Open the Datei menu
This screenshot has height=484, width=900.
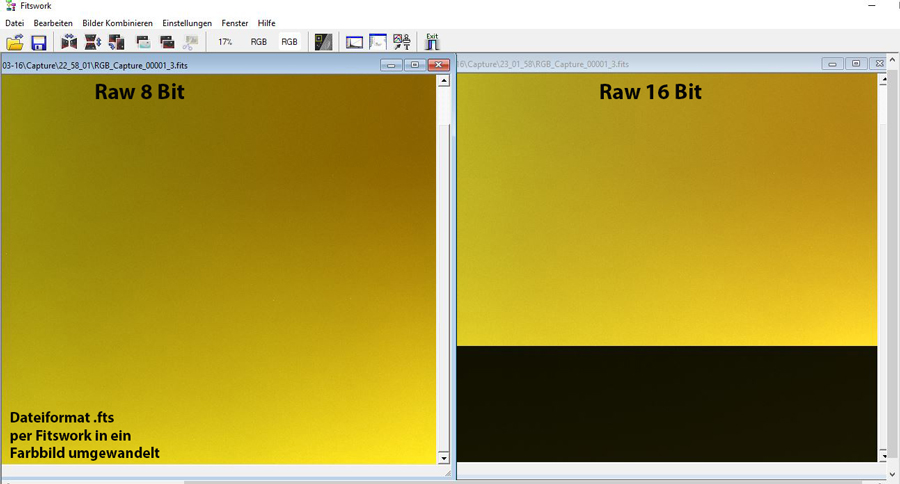pos(14,23)
